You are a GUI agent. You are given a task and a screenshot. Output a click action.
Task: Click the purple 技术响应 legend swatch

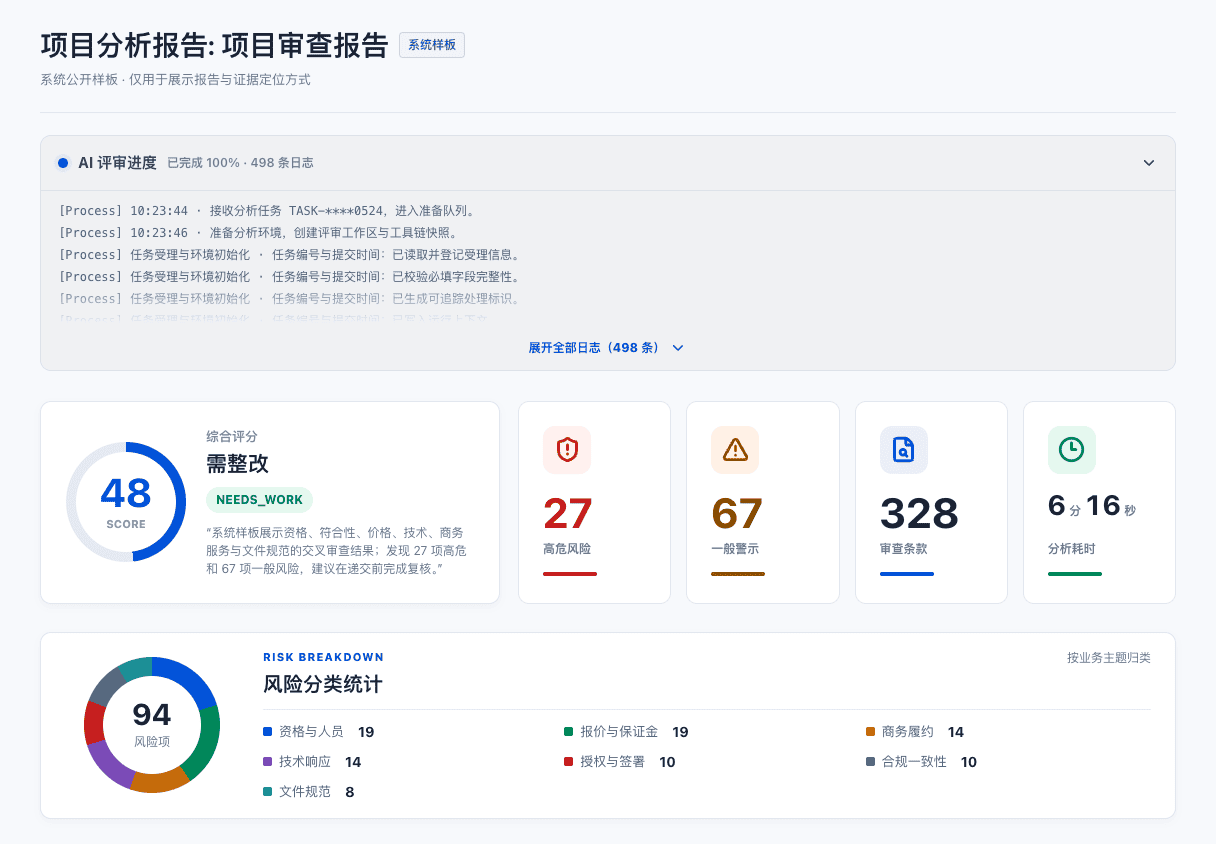267,762
